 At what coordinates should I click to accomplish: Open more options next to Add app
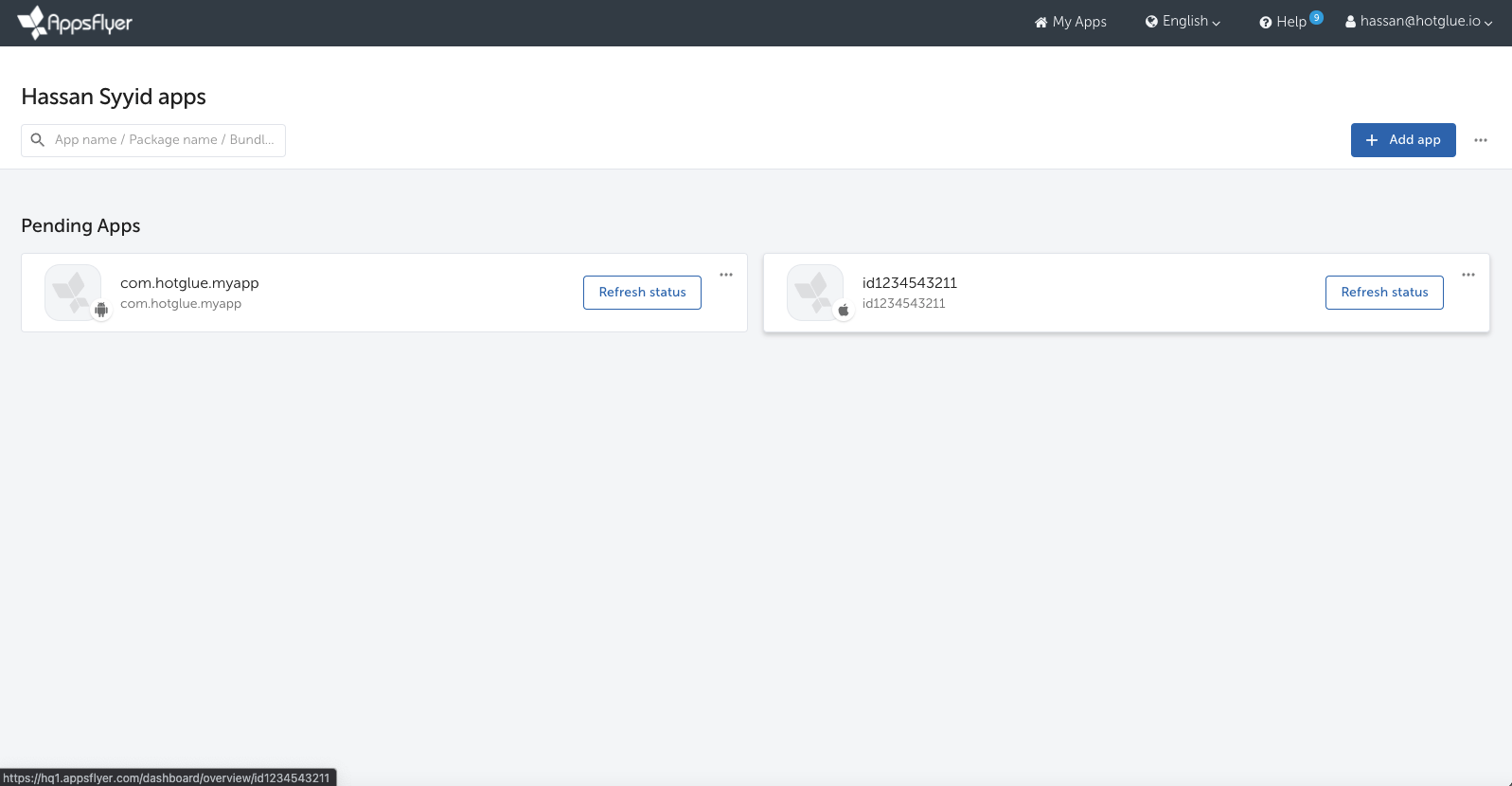[1481, 140]
